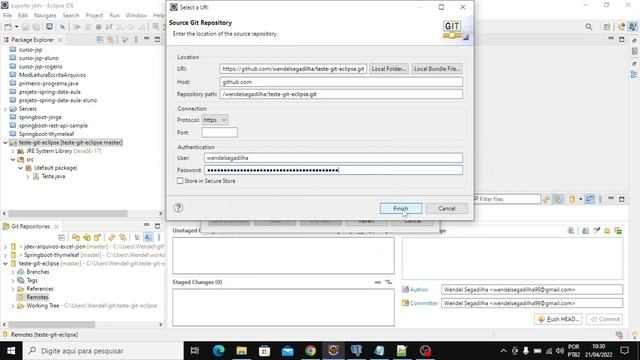Select the User field wendelsegadilha
Screen dimensions: 640x360
[x=333, y=158]
